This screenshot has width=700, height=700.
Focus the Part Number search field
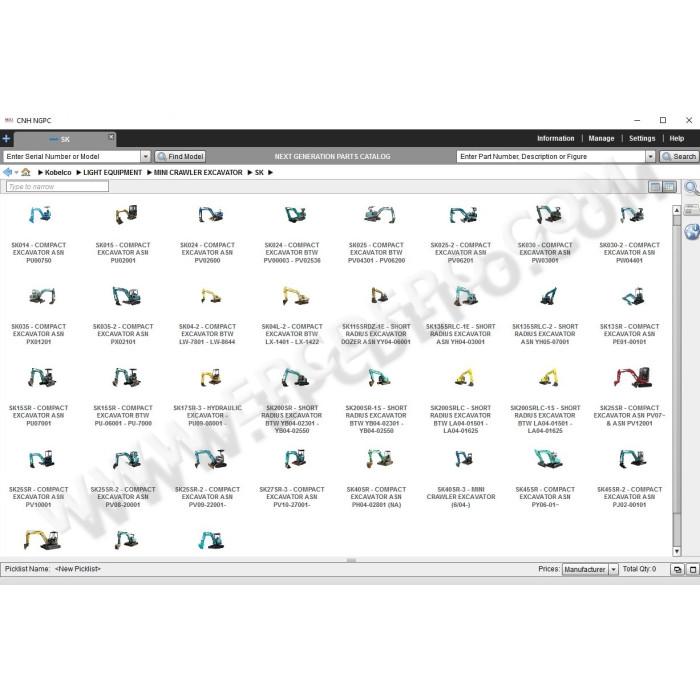pos(551,156)
